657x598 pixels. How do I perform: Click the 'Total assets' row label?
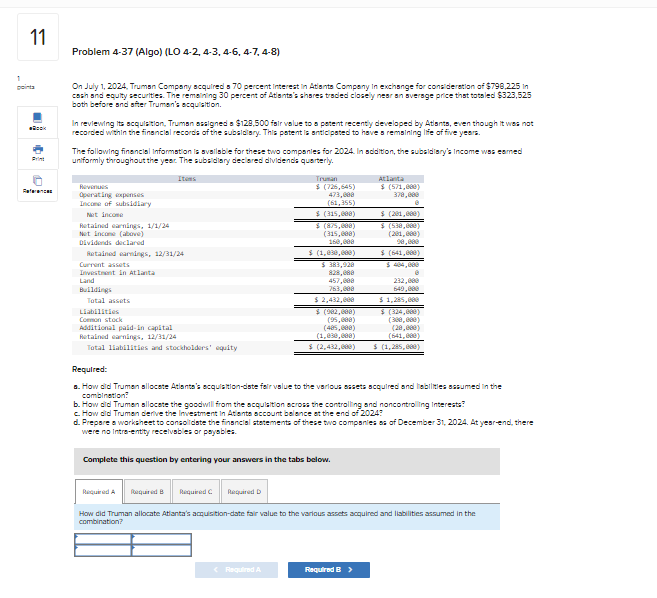108,301
